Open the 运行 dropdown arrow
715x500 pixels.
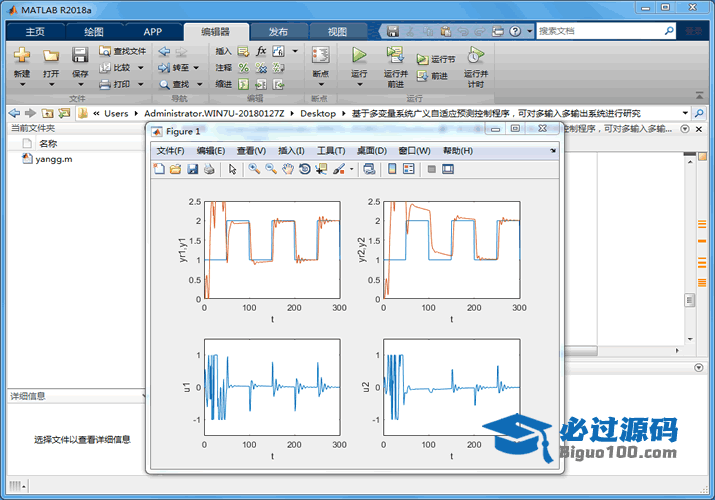359,84
